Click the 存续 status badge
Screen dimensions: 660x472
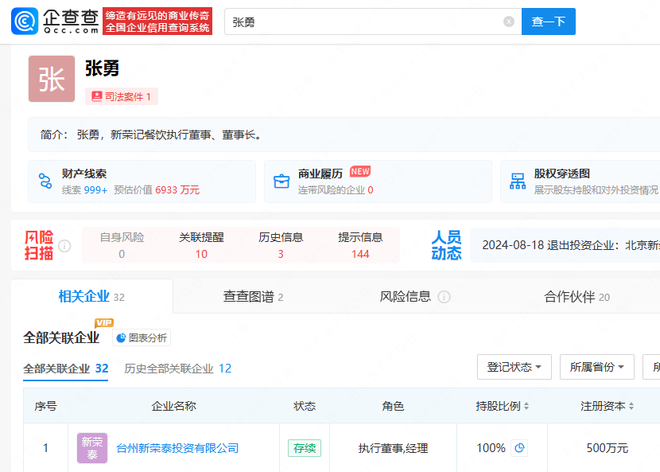coord(304,448)
